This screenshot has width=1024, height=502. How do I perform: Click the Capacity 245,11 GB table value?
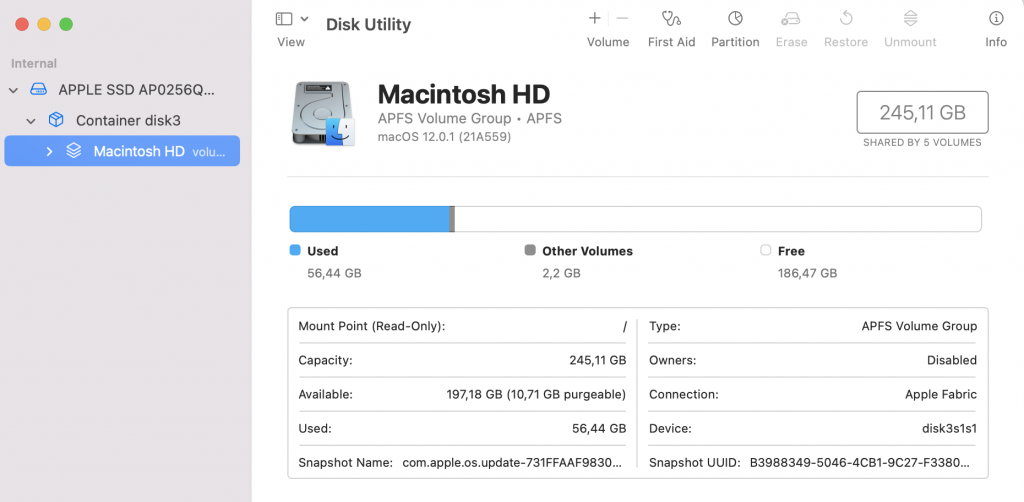point(598,360)
